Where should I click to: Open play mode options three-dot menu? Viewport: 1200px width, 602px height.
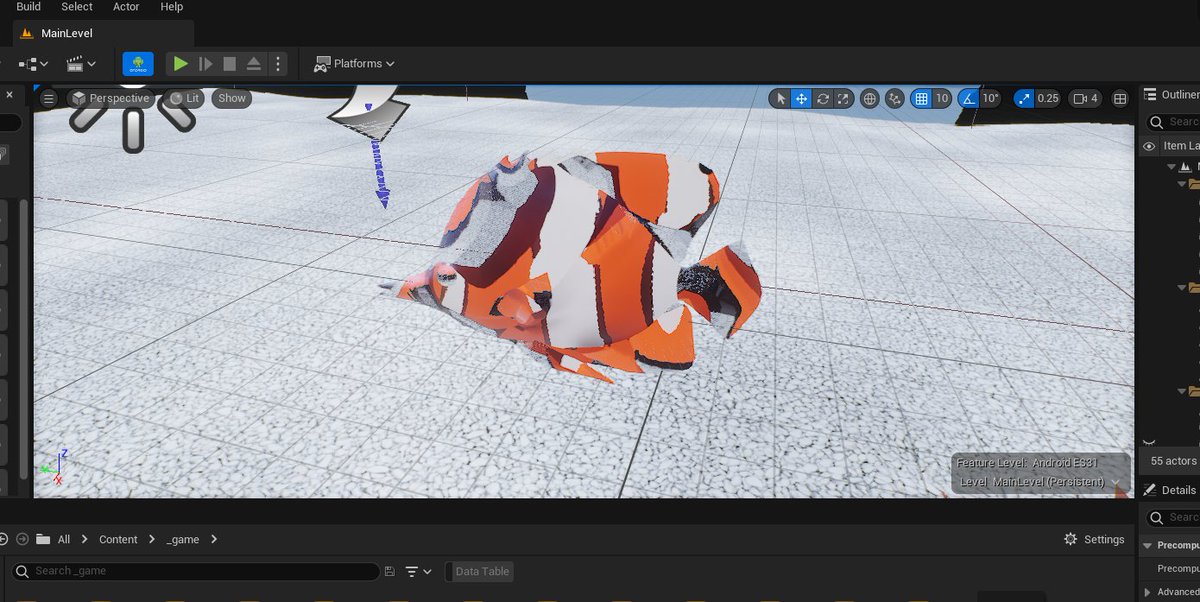coord(278,64)
